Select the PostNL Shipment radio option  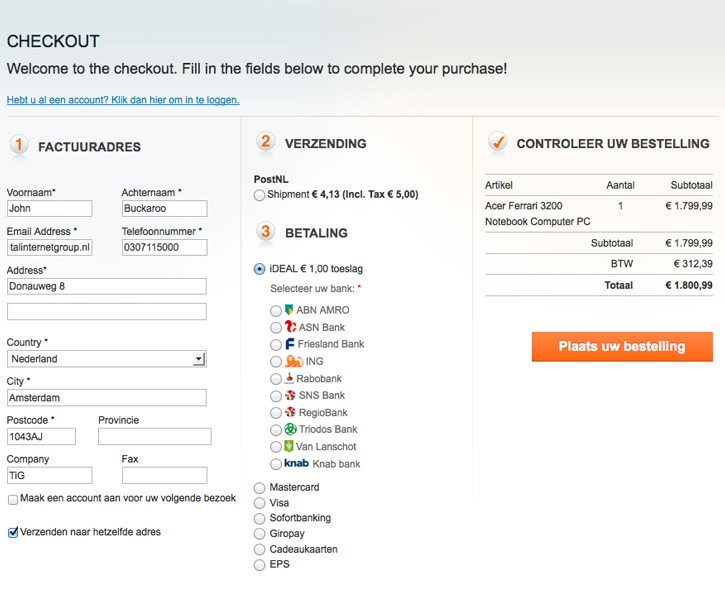point(259,195)
